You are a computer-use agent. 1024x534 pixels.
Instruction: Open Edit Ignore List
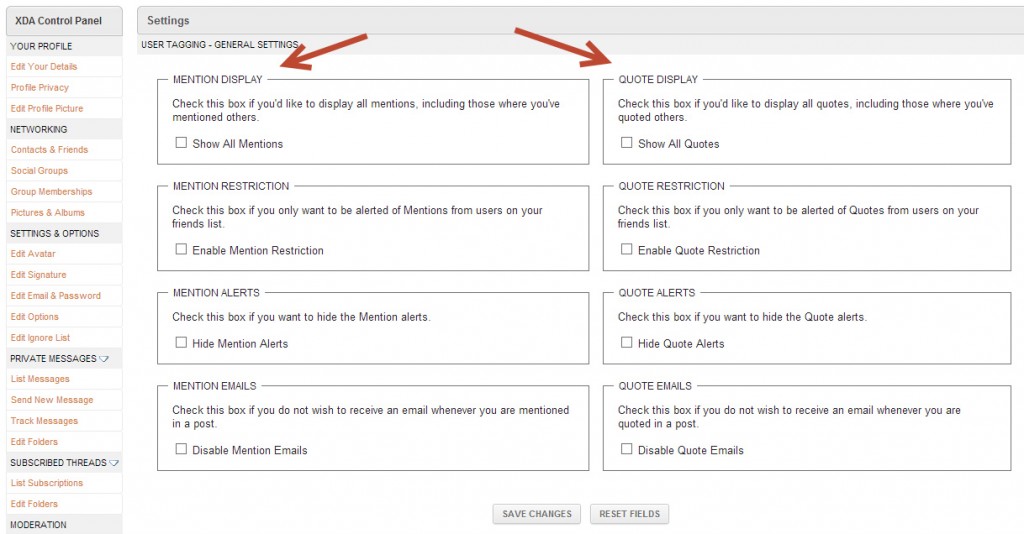tap(40, 338)
